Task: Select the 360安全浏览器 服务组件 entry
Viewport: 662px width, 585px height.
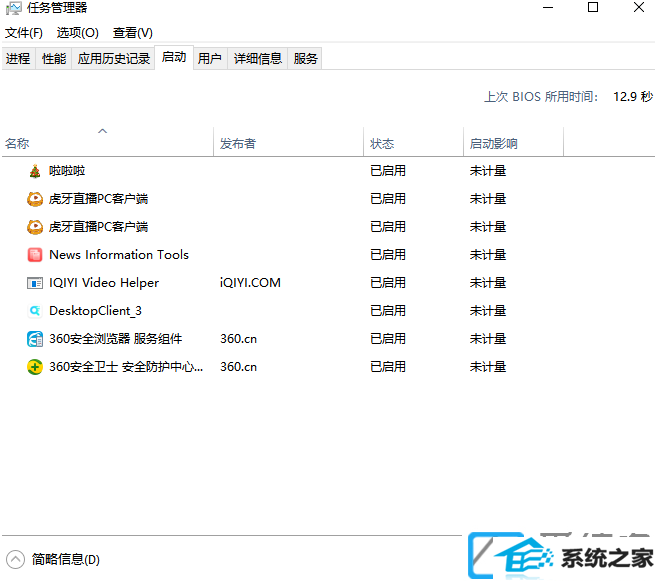Action: [x=116, y=339]
